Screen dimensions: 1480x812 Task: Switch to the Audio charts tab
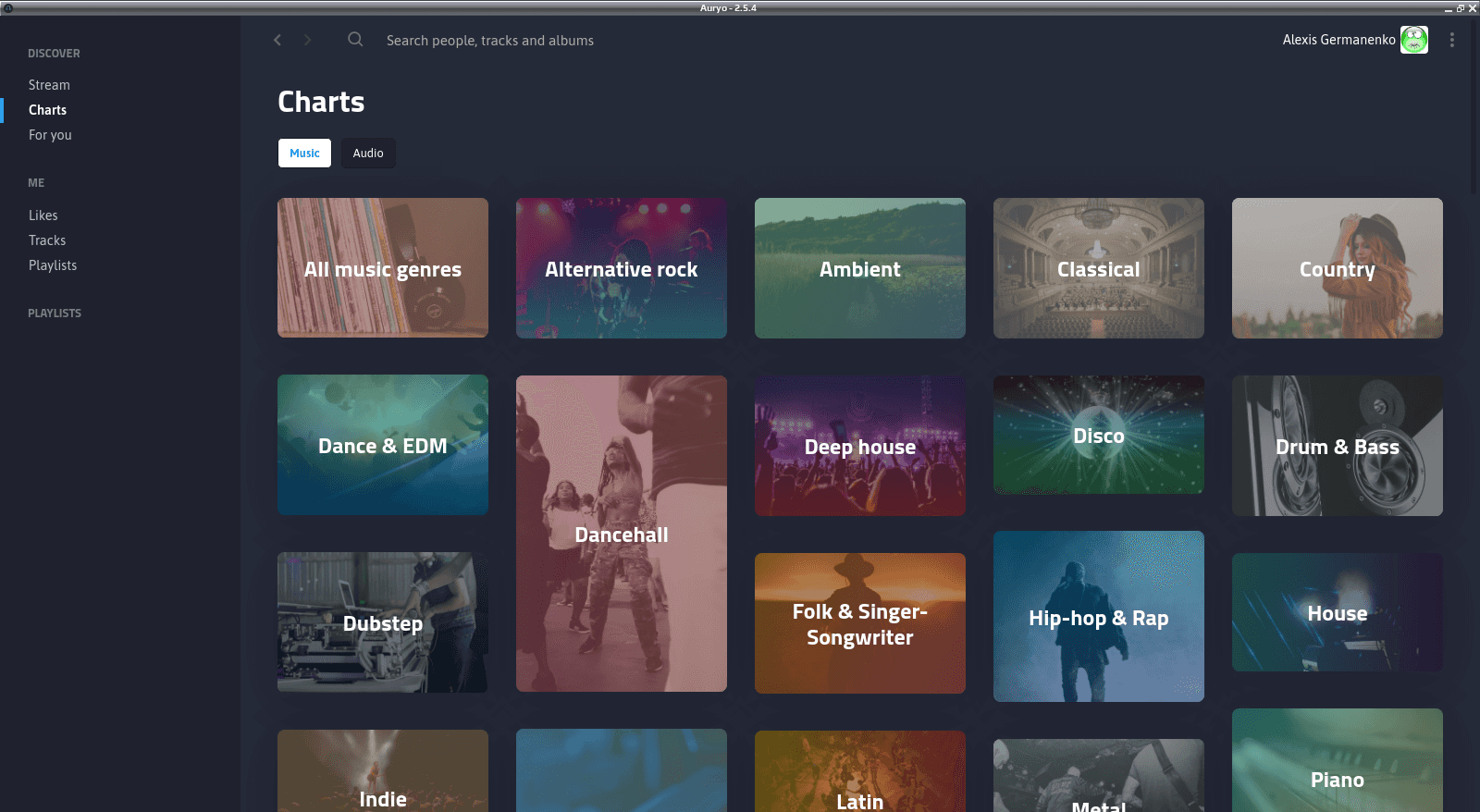tap(368, 153)
